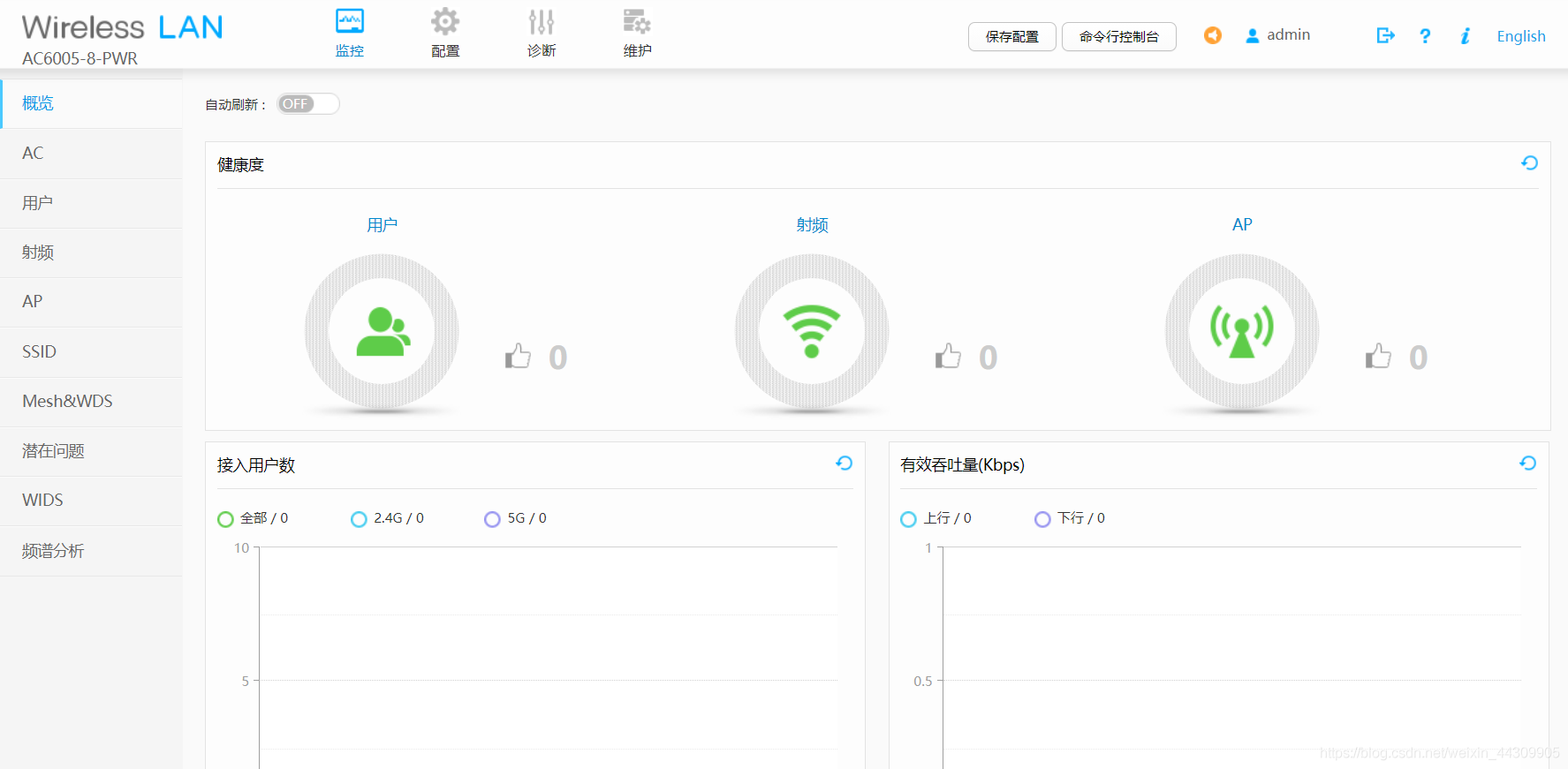Select 用户 in the sidebar
The height and width of the screenshot is (769, 1568).
tap(91, 203)
